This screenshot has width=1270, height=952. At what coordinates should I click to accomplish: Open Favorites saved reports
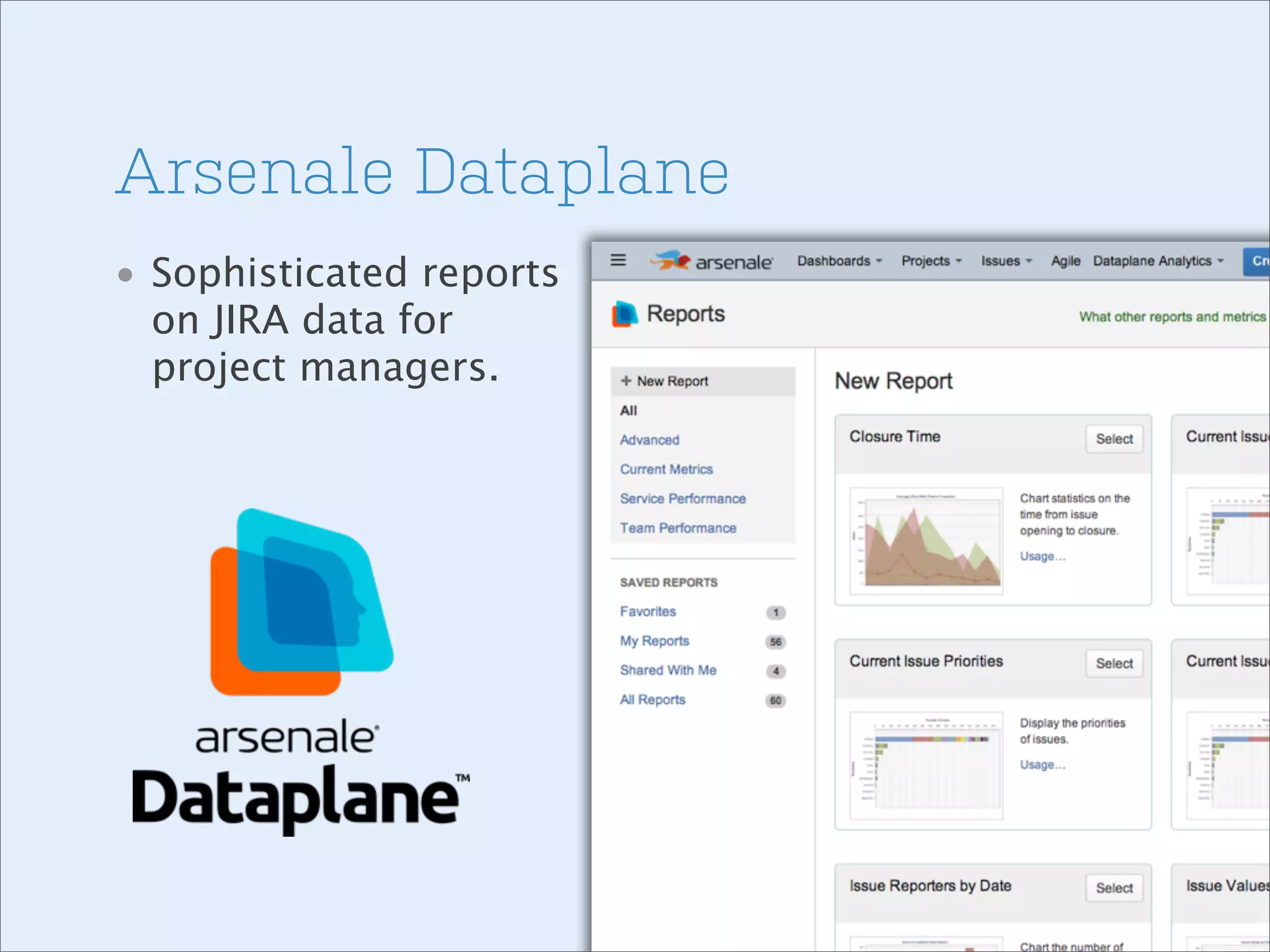point(648,612)
